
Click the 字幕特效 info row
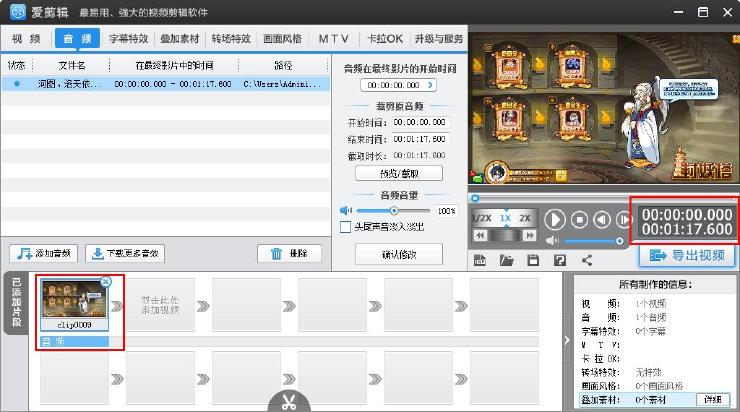click(x=654, y=331)
